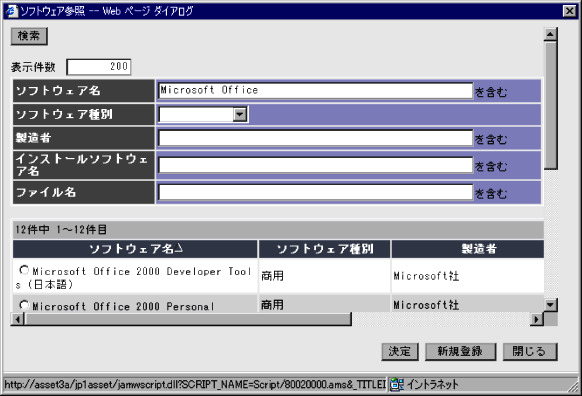Image resolution: width=582 pixels, height=396 pixels.
Task: Select radio for Microsoft Office 2000 Personal
Action: [x=24, y=305]
